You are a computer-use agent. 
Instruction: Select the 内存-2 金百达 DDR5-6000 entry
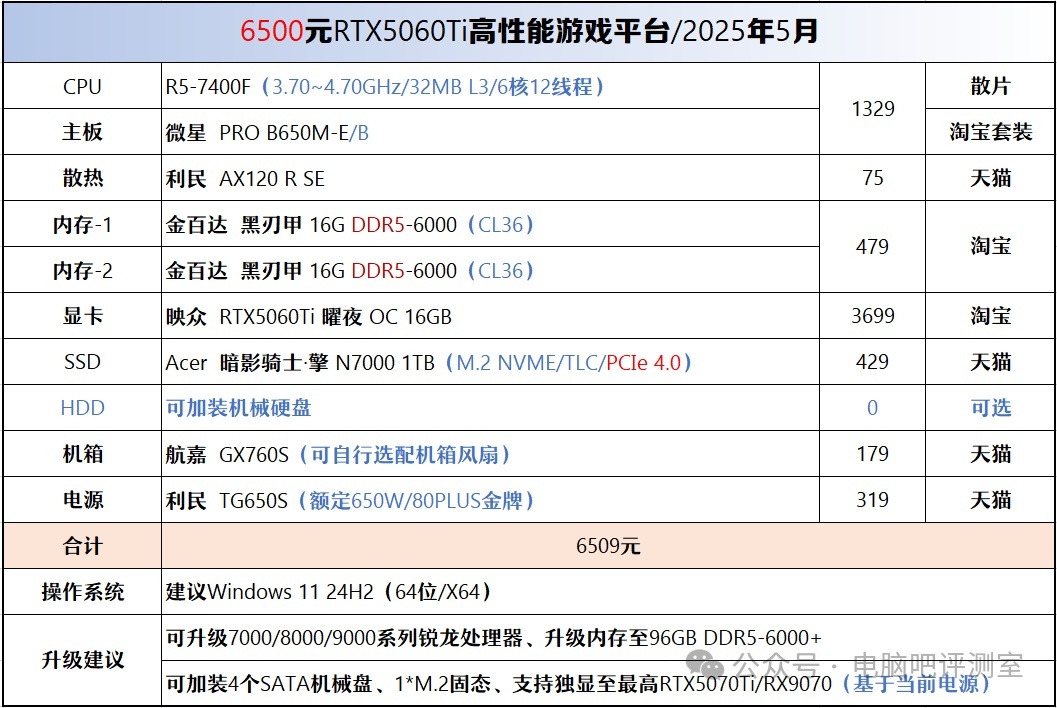(x=350, y=271)
